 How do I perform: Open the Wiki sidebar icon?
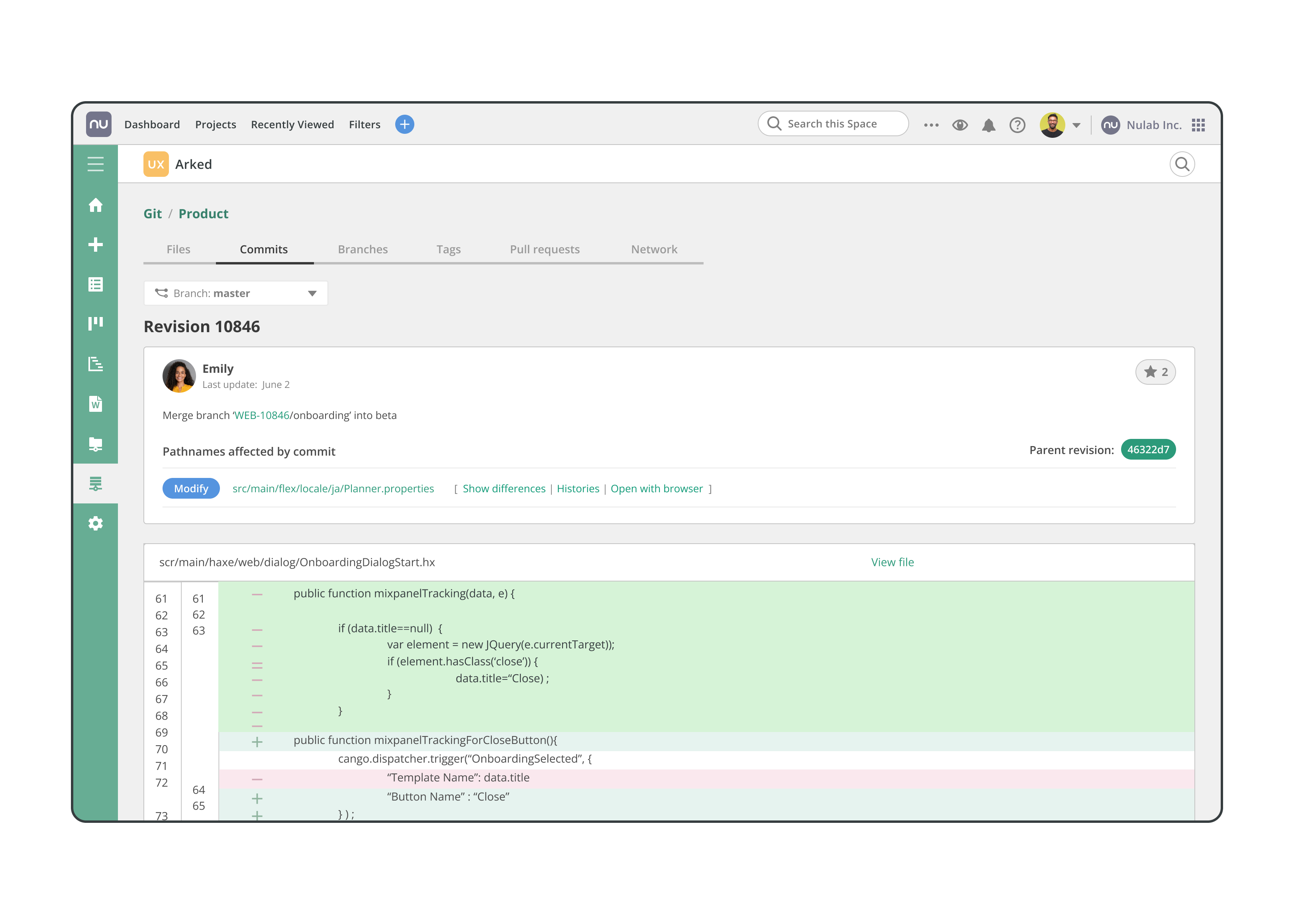96,404
